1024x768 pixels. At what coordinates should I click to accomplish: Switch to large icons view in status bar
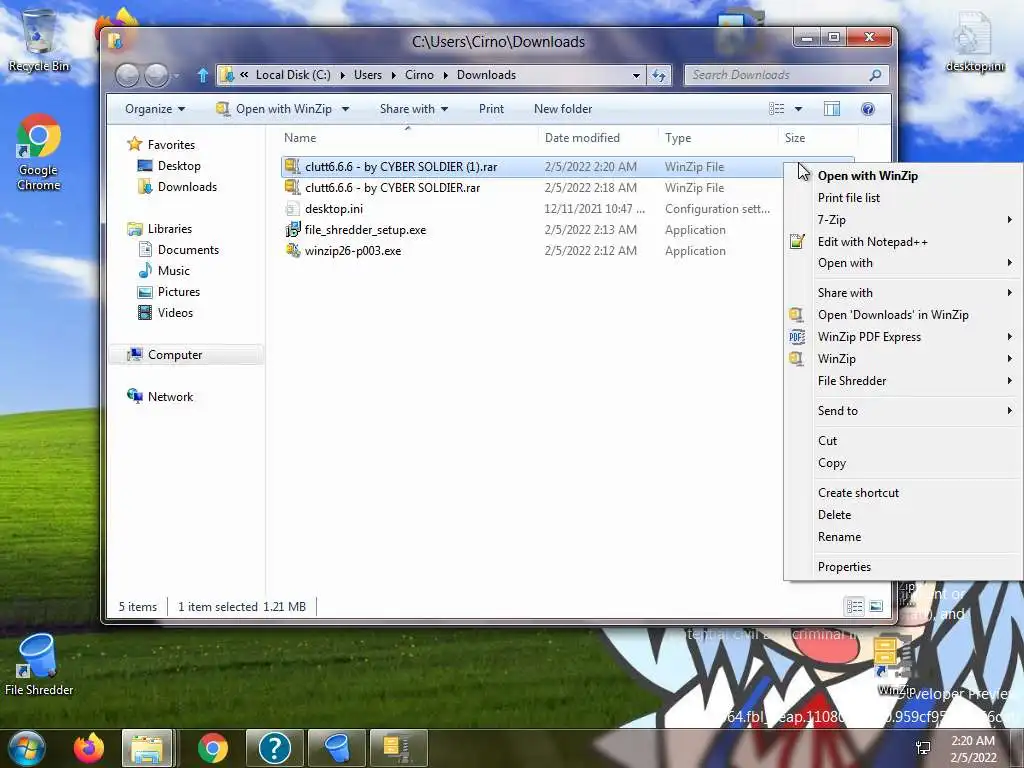tap(876, 607)
